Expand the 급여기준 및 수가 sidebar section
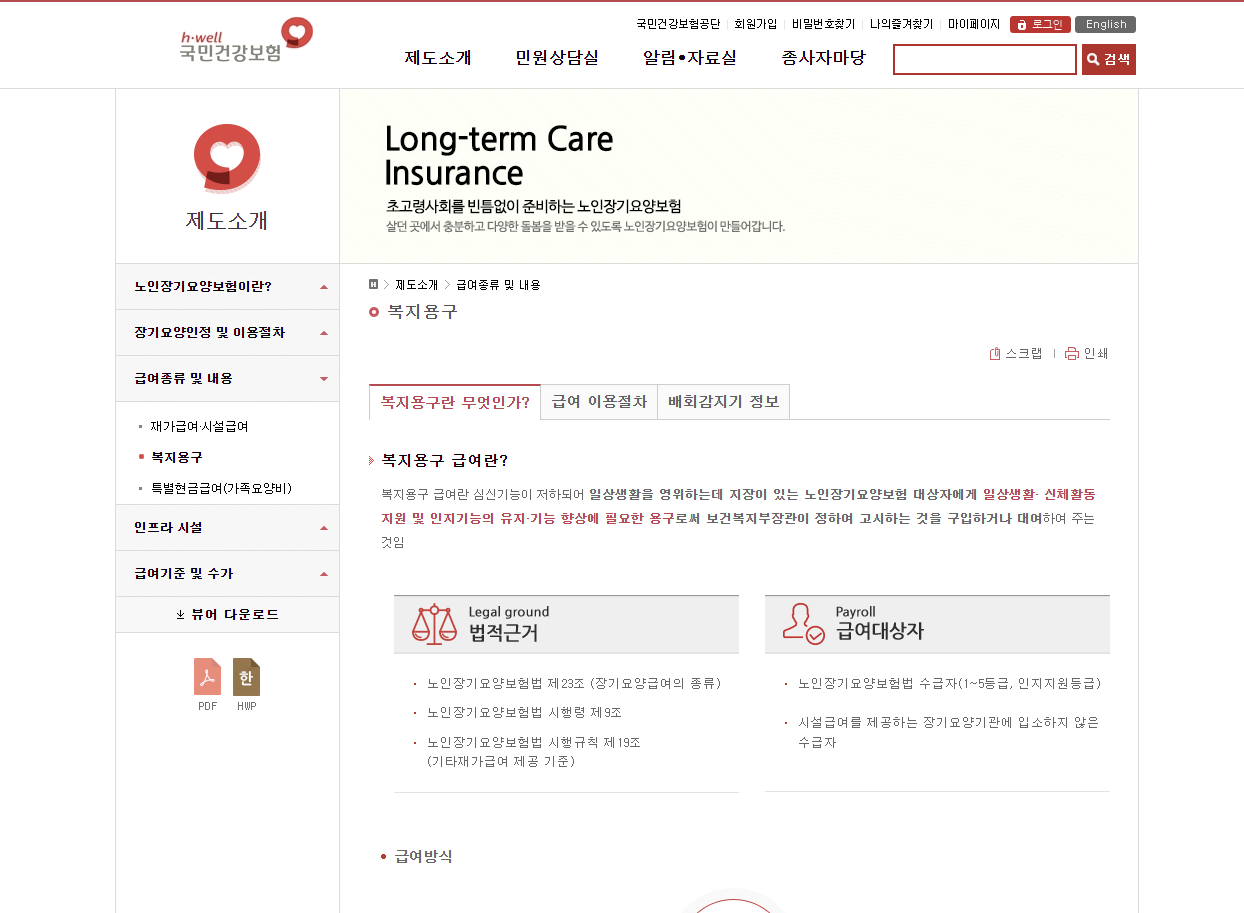 227,573
